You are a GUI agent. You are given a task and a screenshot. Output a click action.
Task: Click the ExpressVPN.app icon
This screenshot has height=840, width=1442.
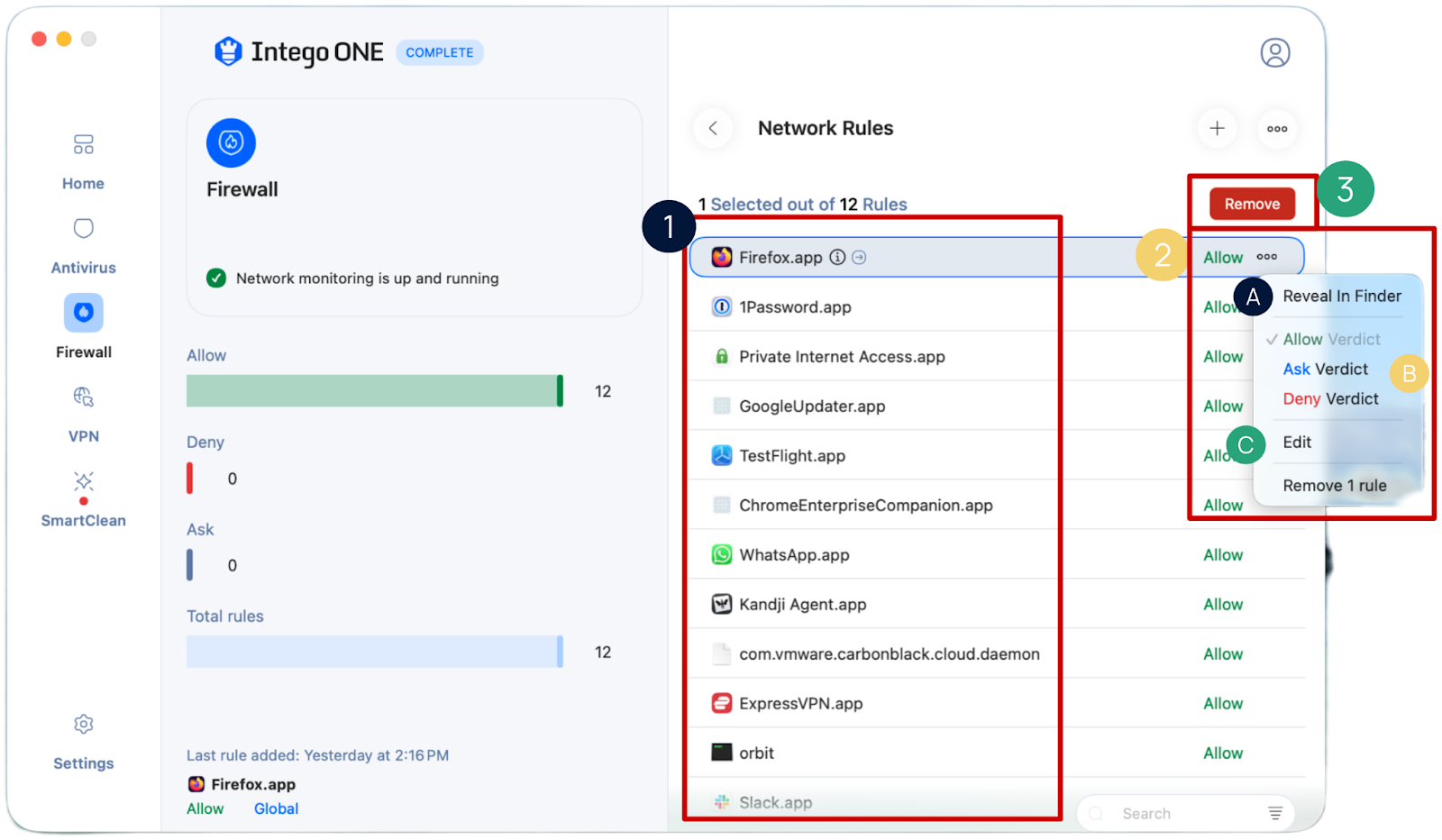pyautogui.click(x=722, y=703)
